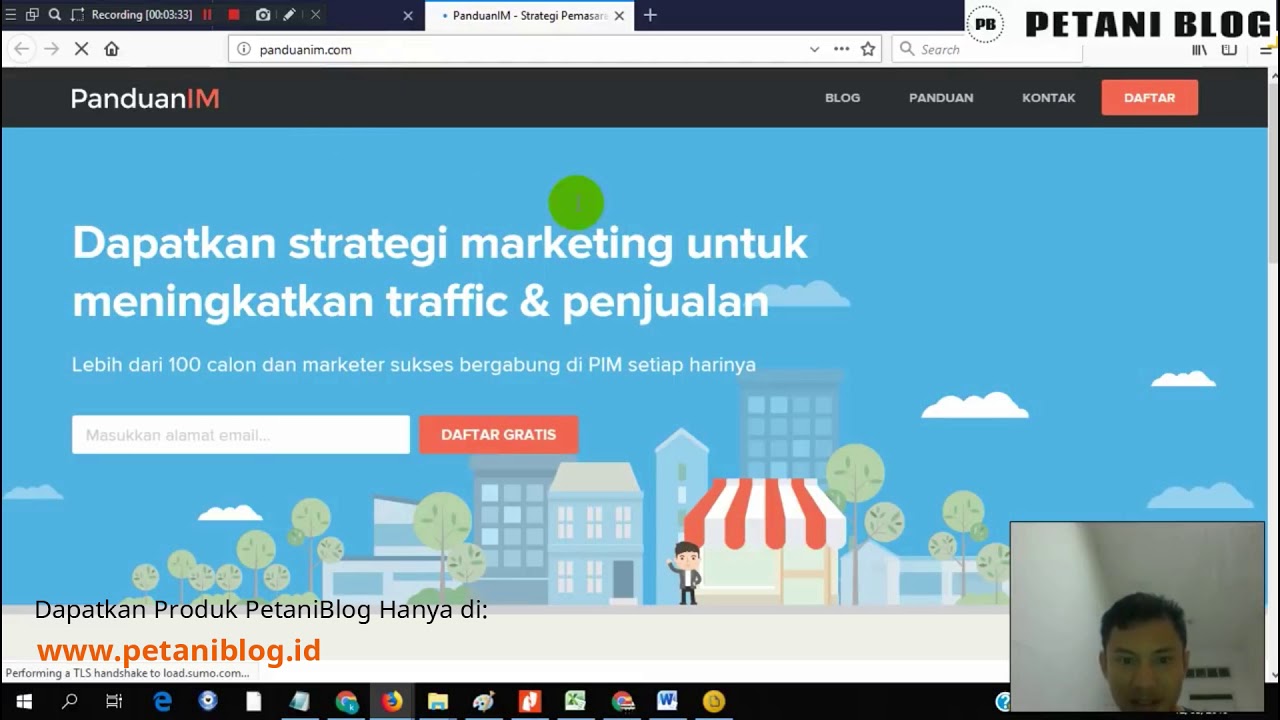
Task: Launch Microsoft Edge from the taskbar
Action: point(162,702)
